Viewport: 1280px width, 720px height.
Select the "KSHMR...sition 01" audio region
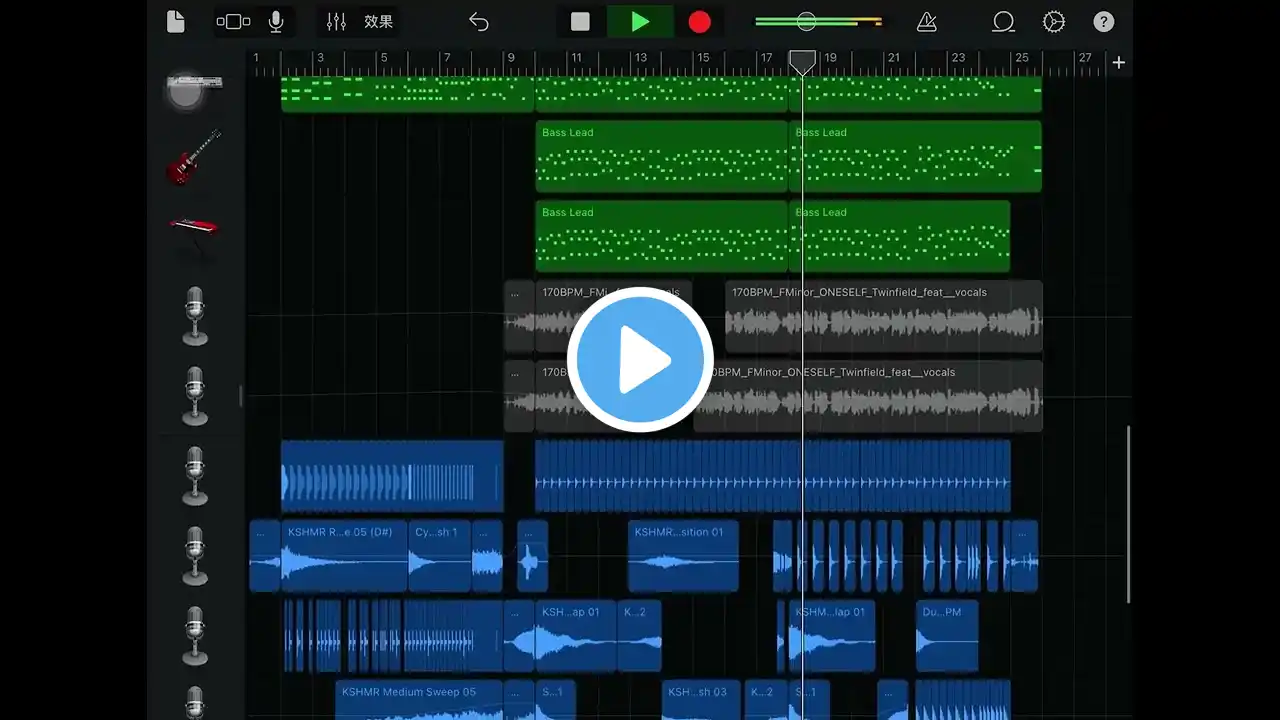point(683,556)
